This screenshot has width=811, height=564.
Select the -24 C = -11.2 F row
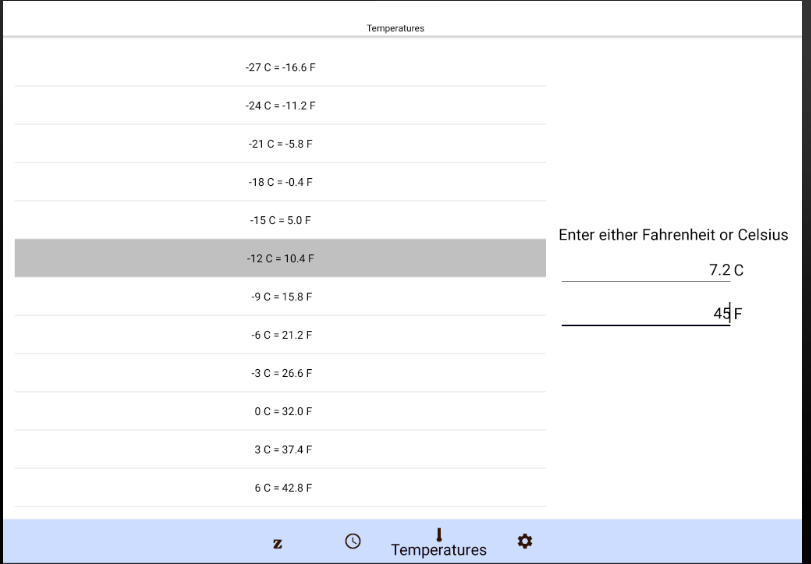pos(280,105)
